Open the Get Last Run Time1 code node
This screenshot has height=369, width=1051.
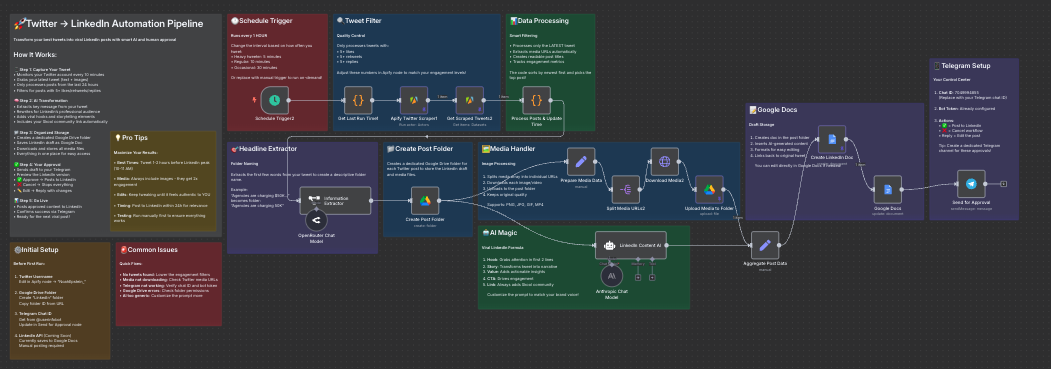pyautogui.click(x=358, y=100)
